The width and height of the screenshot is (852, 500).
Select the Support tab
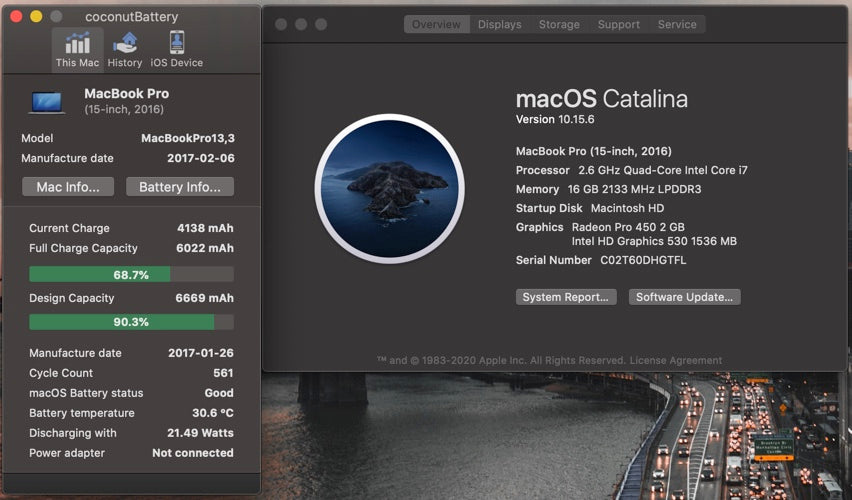point(618,24)
